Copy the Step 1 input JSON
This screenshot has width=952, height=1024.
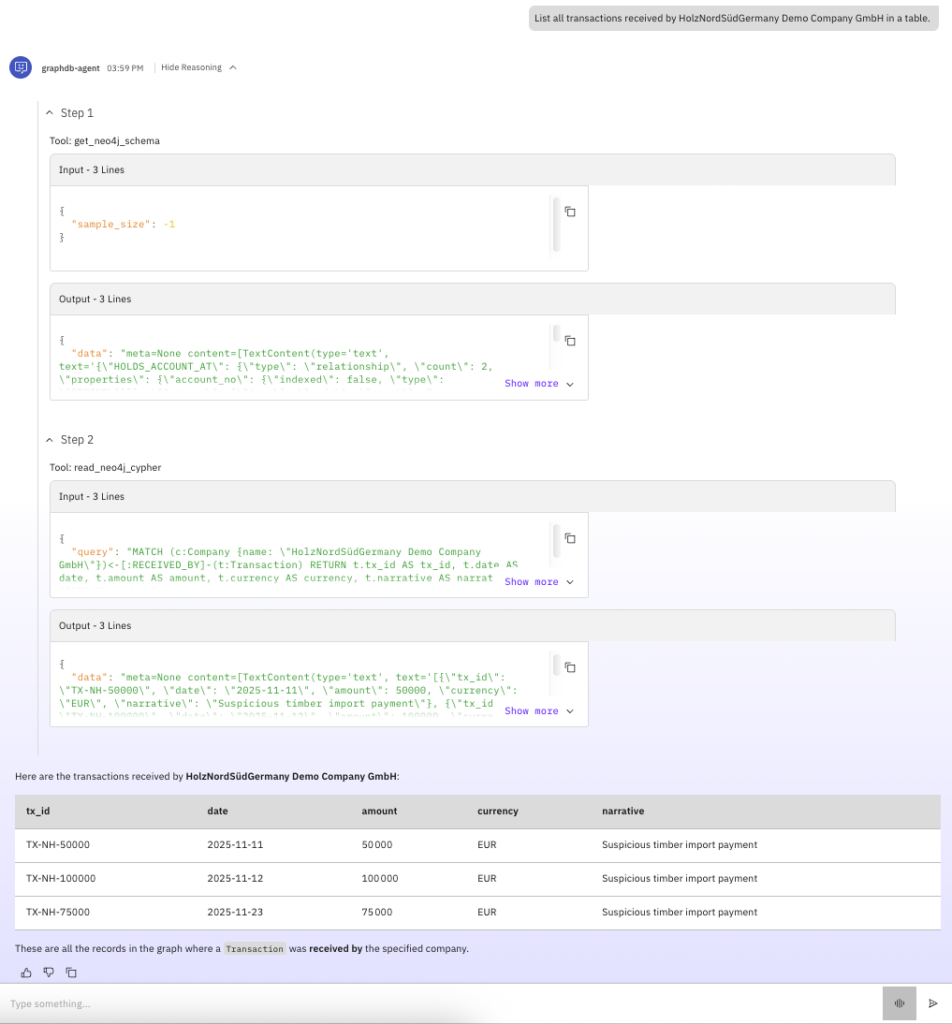click(x=570, y=212)
